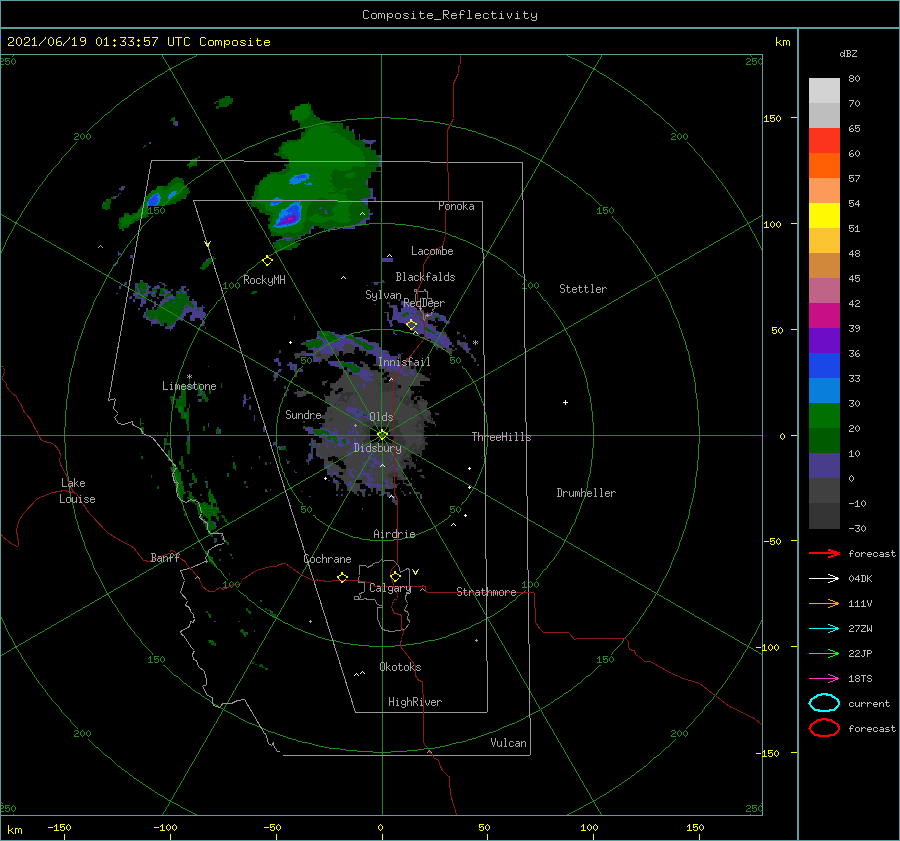900x841 pixels.
Task: Click the 20 dBZ green color swatch
Action: (824, 416)
